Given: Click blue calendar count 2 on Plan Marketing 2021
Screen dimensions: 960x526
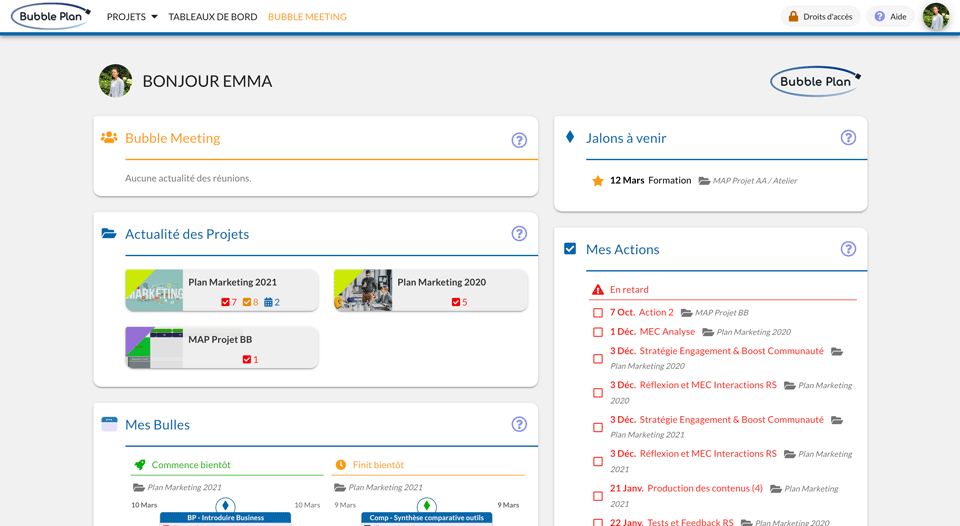Looking at the screenshot, I should point(272,302).
